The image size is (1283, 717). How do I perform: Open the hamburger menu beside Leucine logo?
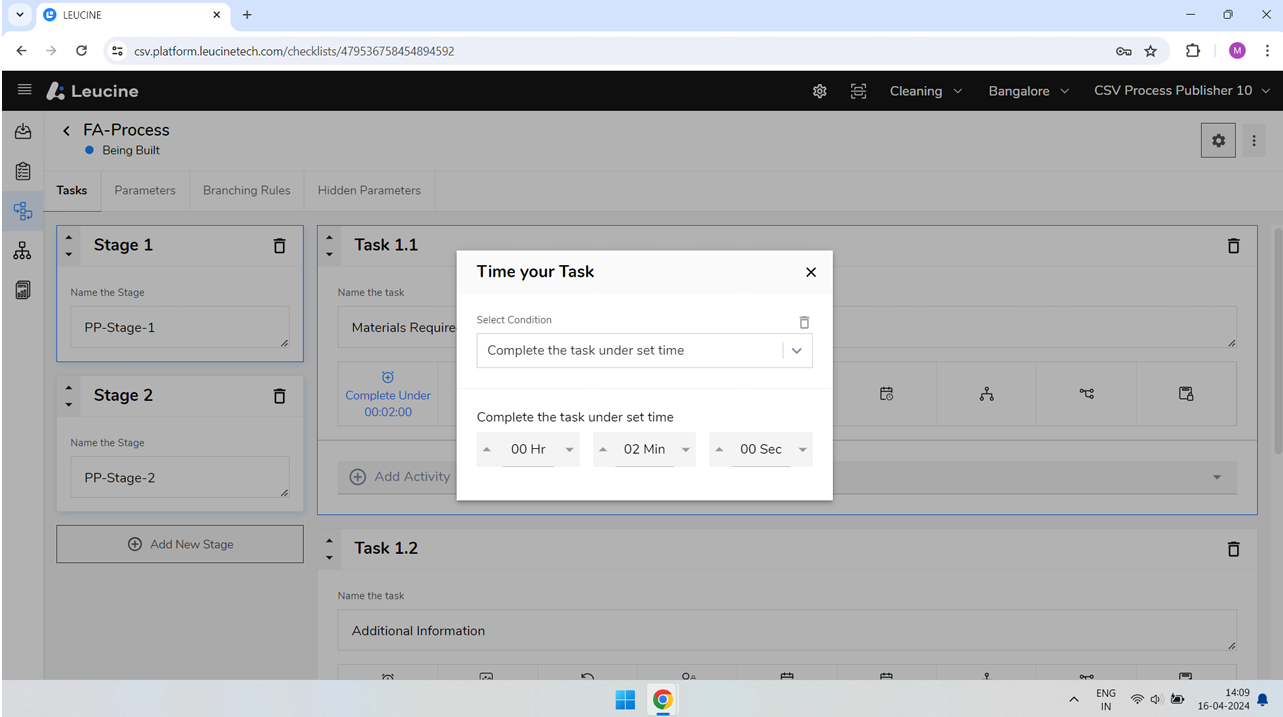pyautogui.click(x=25, y=90)
